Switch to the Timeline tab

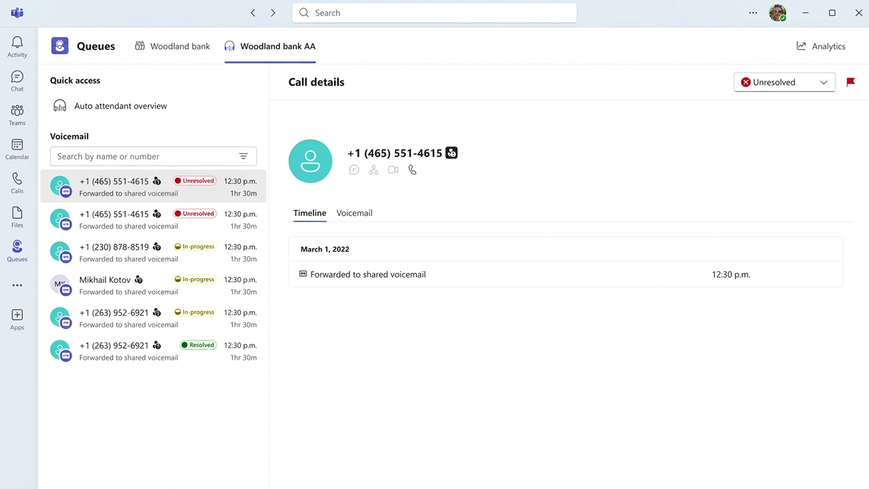click(310, 213)
